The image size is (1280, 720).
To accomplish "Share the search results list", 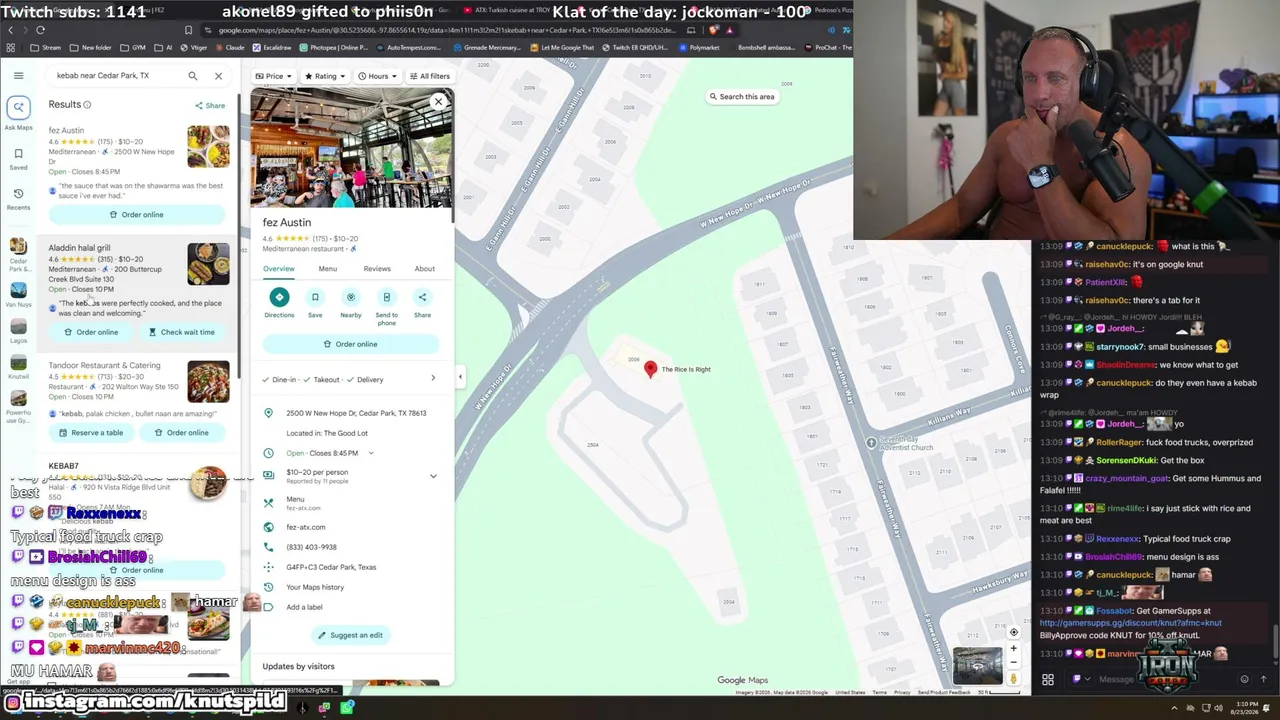I will (210, 105).
